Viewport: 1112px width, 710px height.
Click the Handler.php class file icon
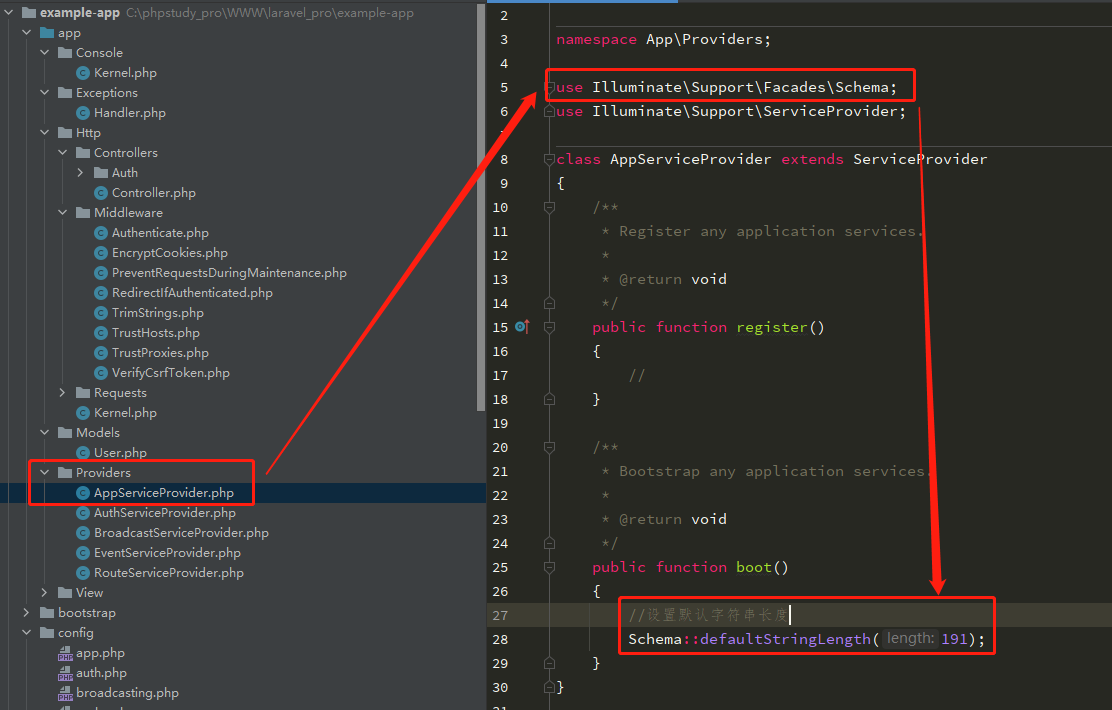84,113
